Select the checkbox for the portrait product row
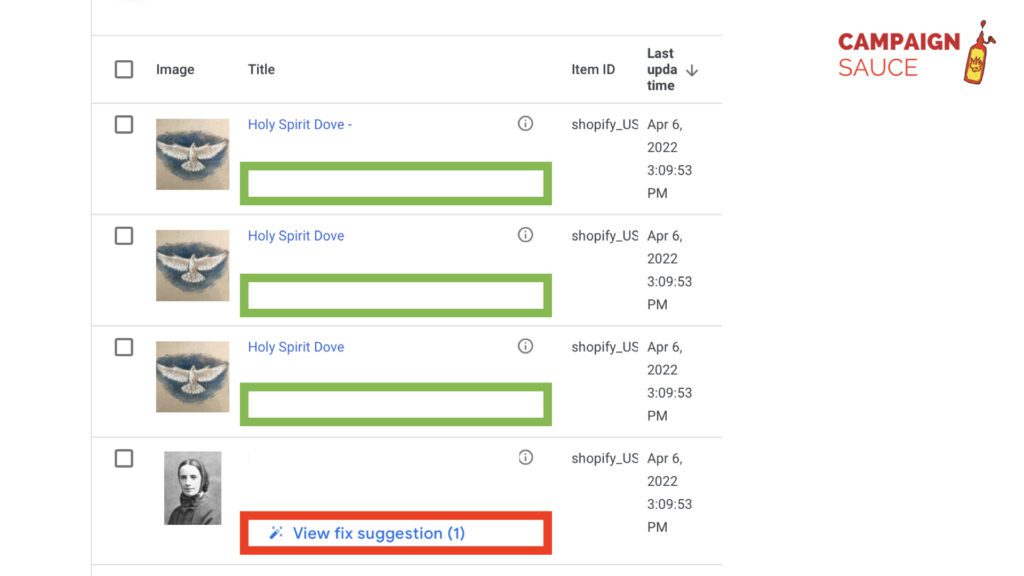This screenshot has width=1024, height=576. [123, 458]
